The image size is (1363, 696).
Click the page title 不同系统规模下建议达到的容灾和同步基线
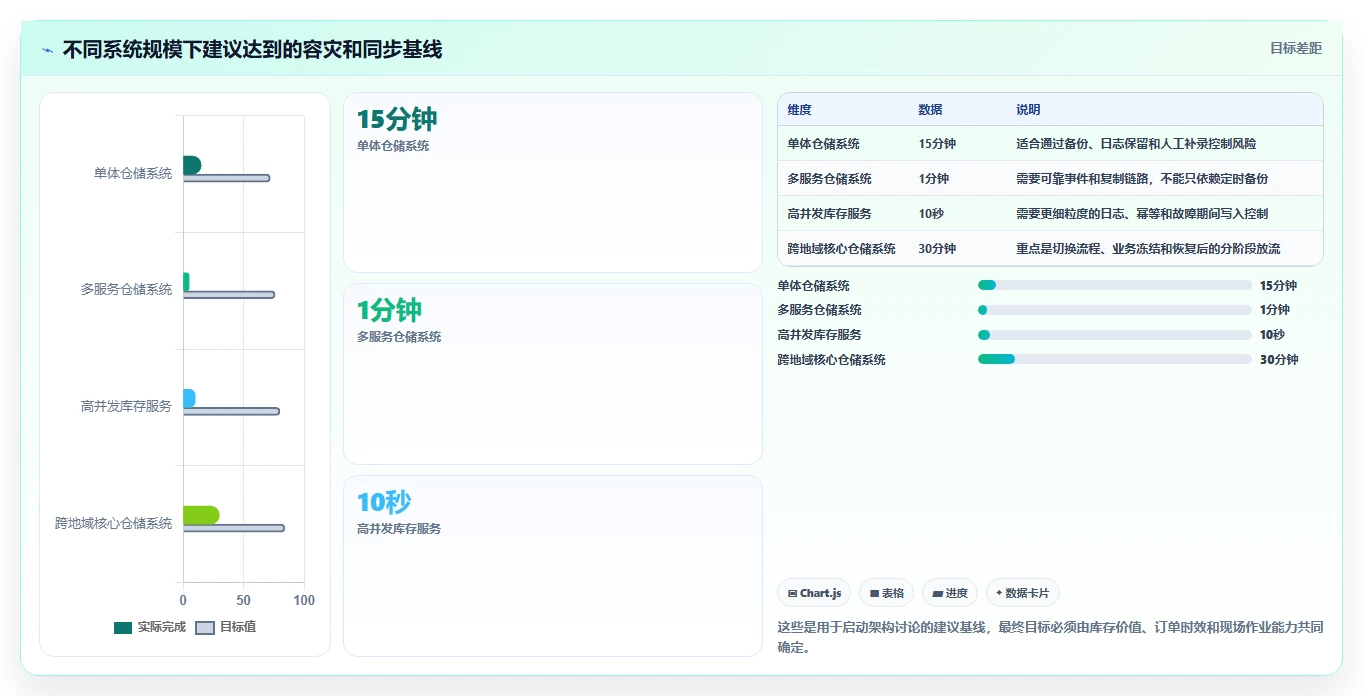[x=252, y=50]
